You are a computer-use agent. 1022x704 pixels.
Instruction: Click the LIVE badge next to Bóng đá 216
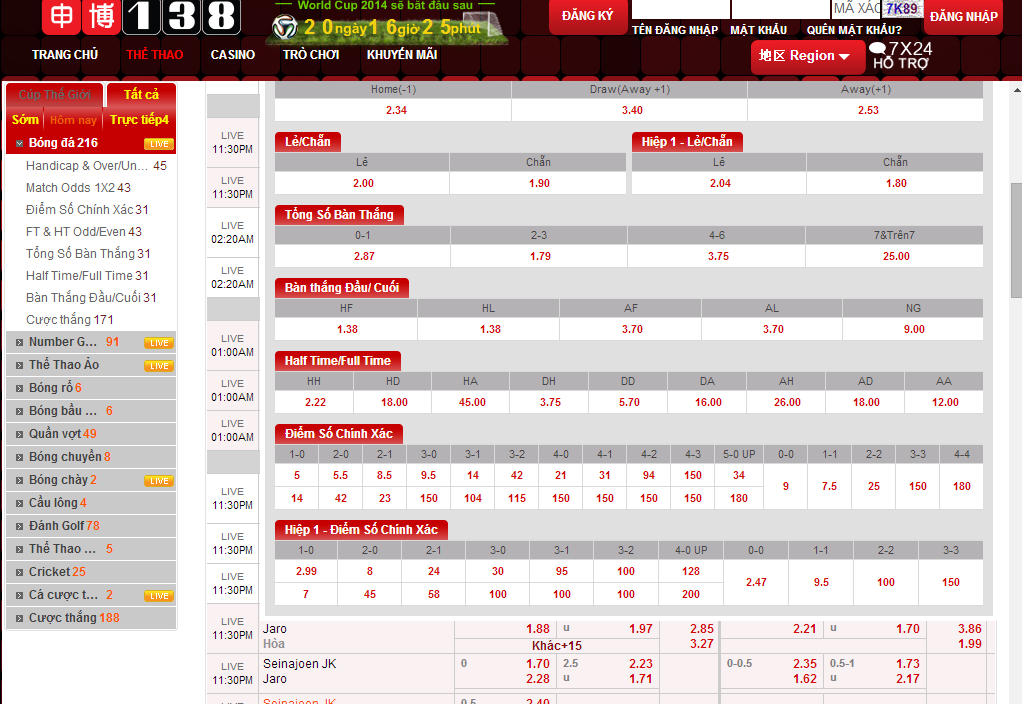pyautogui.click(x=158, y=143)
